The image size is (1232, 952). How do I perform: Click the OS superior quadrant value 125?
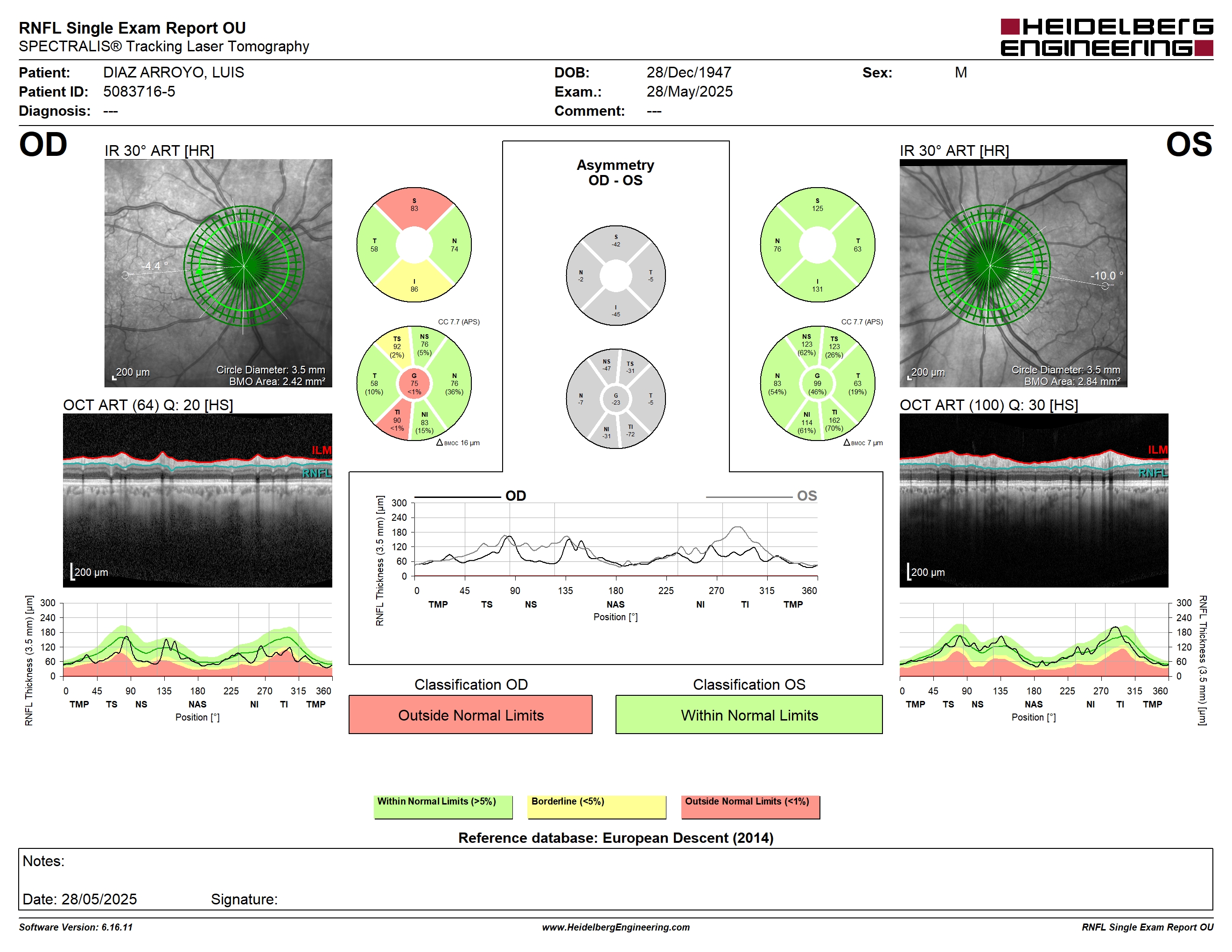tap(818, 208)
